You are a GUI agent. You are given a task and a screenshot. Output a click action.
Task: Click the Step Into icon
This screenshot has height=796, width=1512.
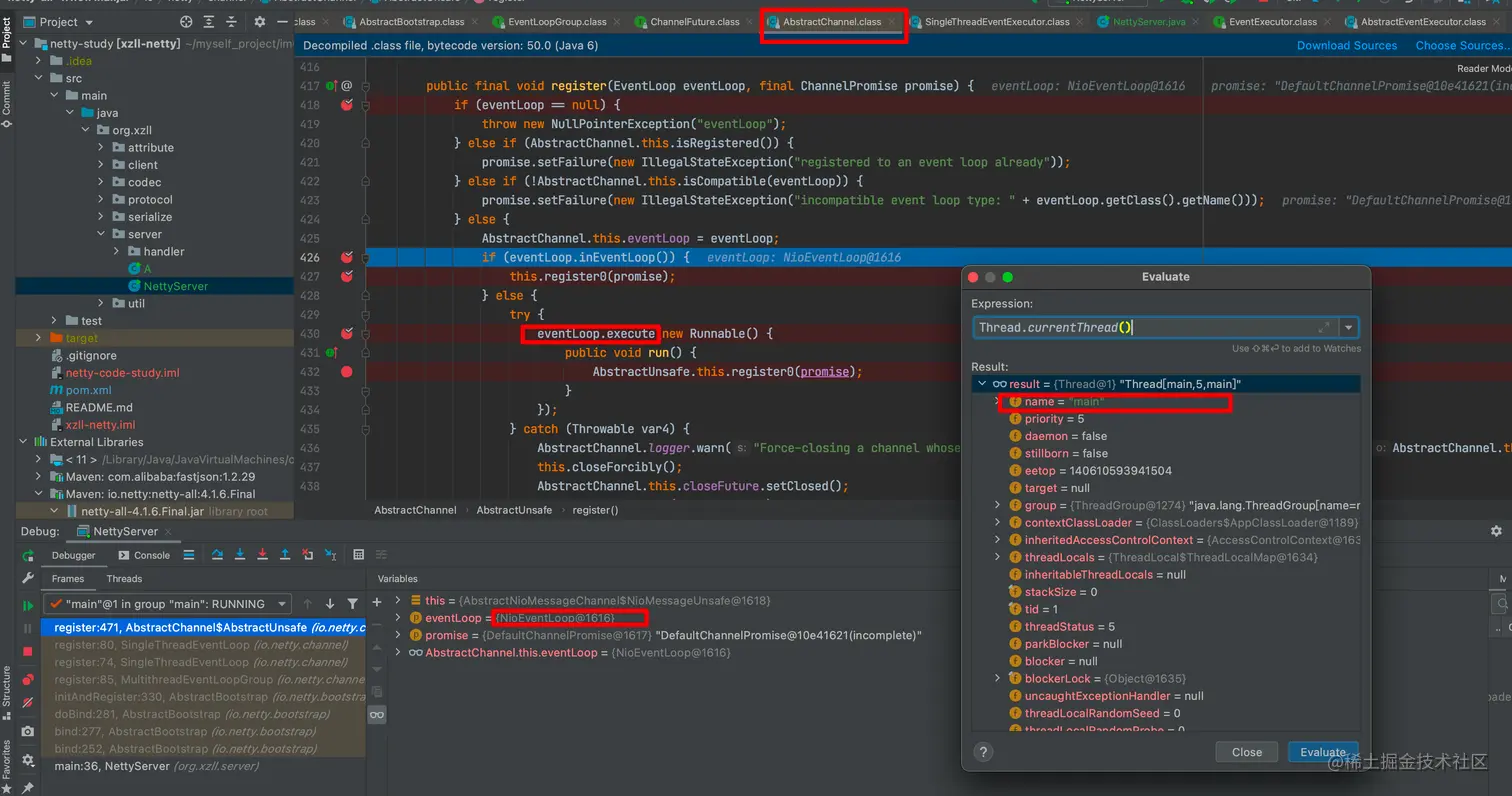point(240,555)
